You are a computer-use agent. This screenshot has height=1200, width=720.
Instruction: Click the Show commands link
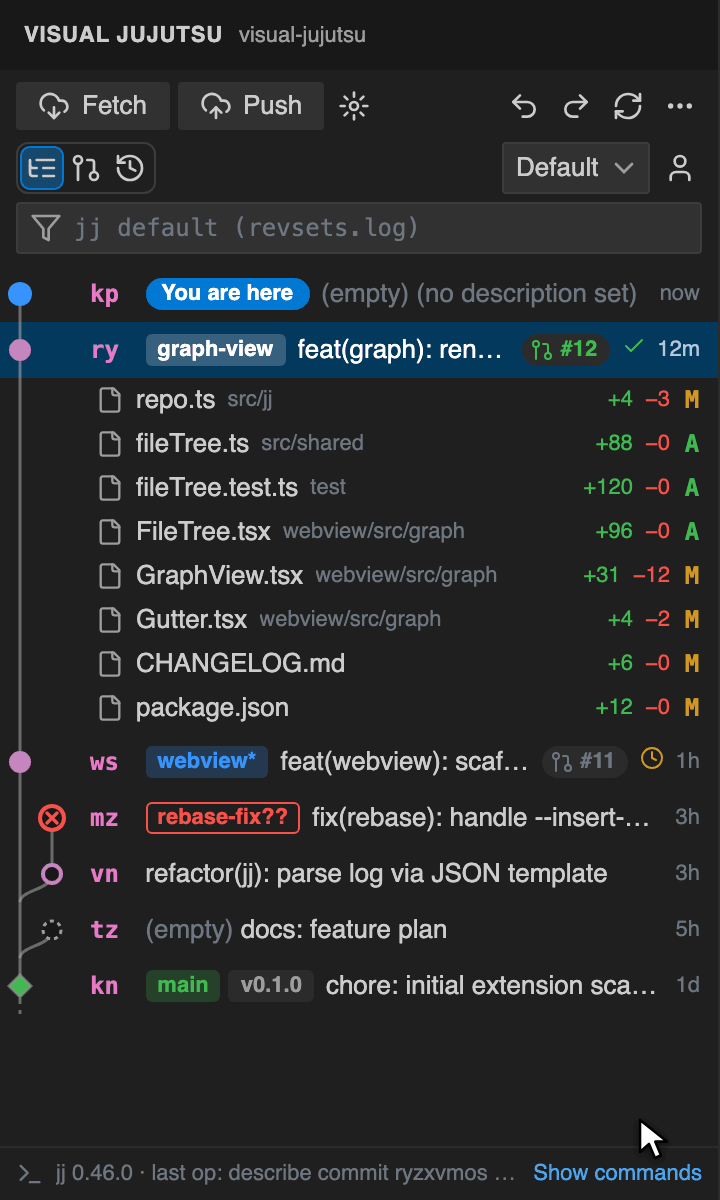click(x=618, y=1173)
